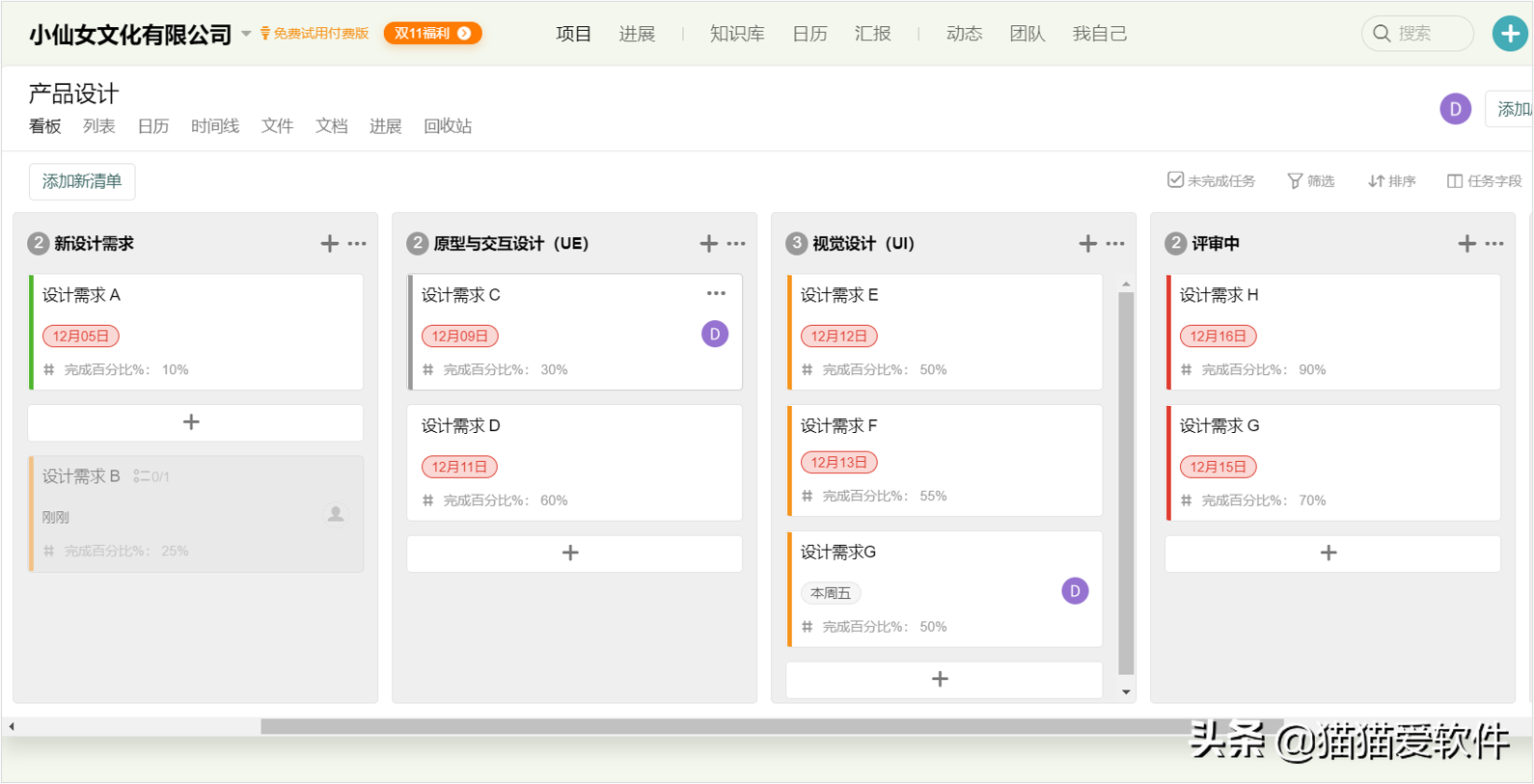Open the 动态 top menu
This screenshot has width=1534, height=784.
[964, 34]
